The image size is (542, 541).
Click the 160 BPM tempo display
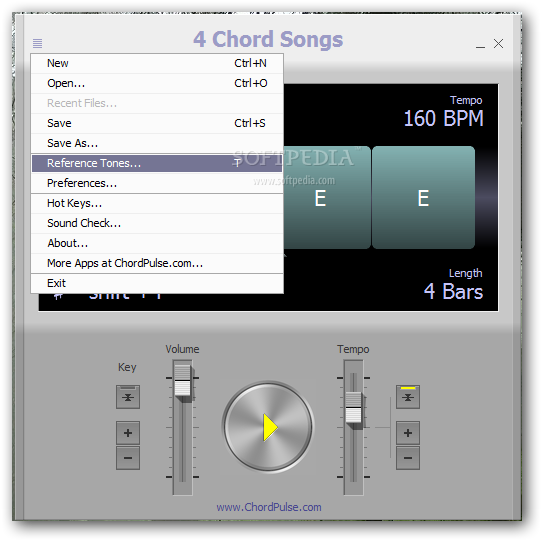point(443,119)
